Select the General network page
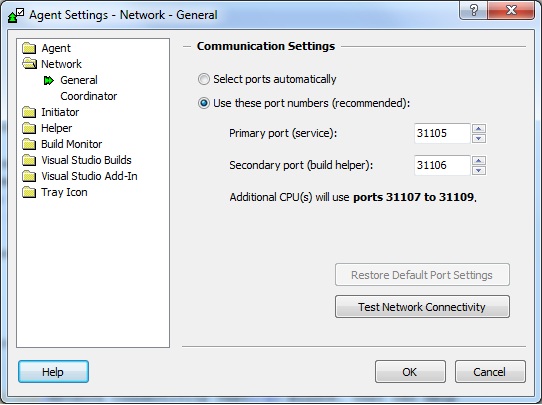The height and width of the screenshot is (405, 542). tap(79, 80)
